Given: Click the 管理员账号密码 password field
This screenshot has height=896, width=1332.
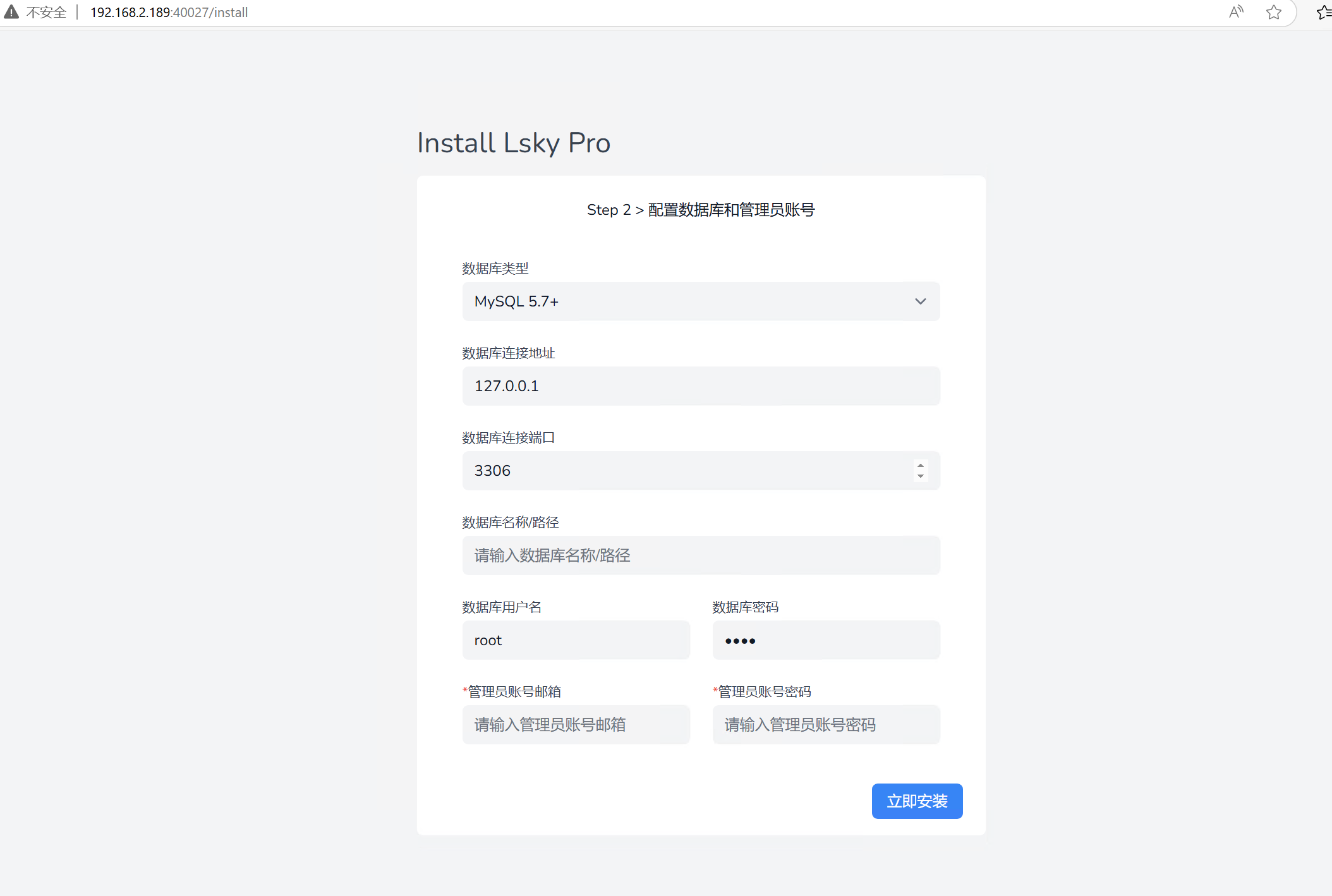Looking at the screenshot, I should click(x=825, y=724).
